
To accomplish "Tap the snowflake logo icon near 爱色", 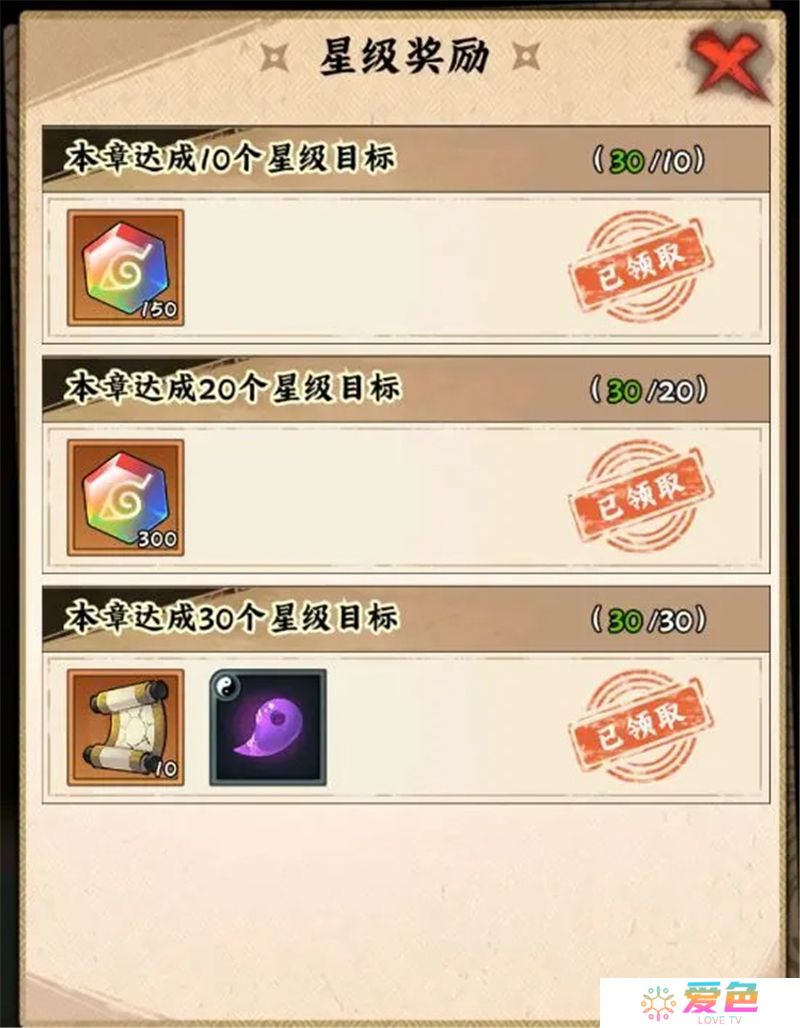I will pos(658,1002).
